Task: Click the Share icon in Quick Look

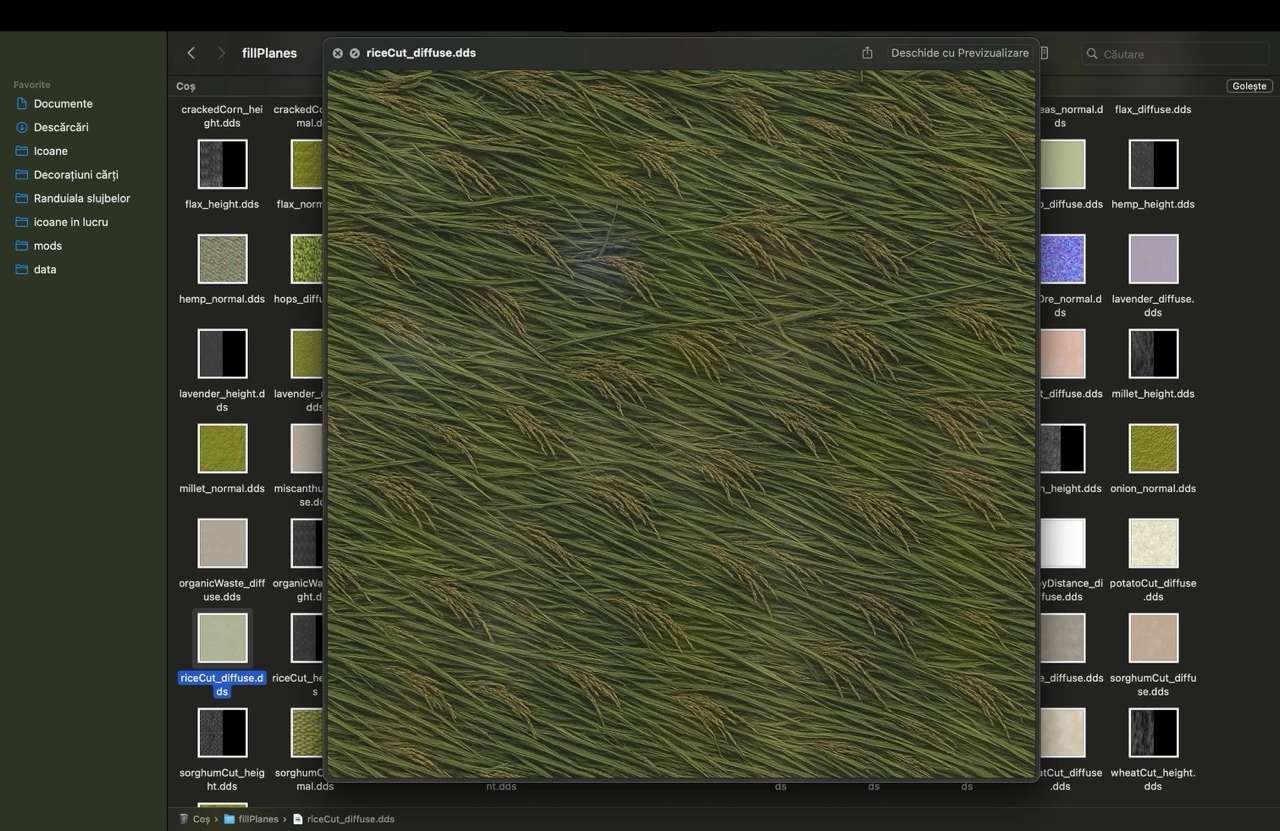Action: tap(867, 53)
